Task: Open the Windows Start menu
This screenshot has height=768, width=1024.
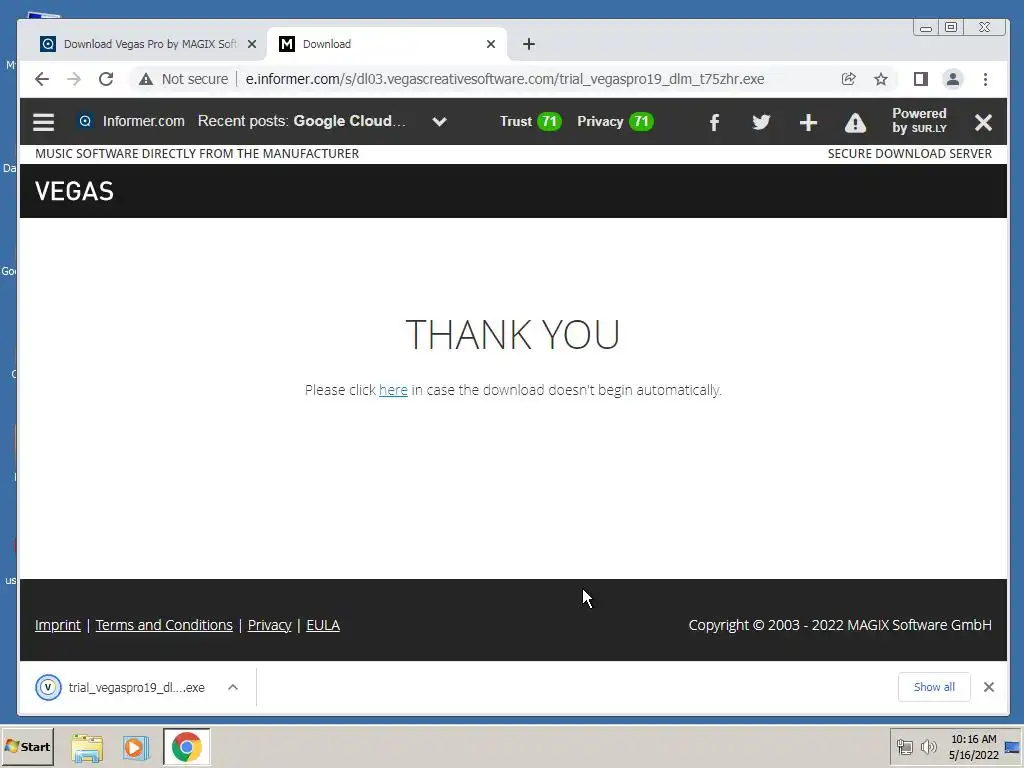Action: click(27, 746)
